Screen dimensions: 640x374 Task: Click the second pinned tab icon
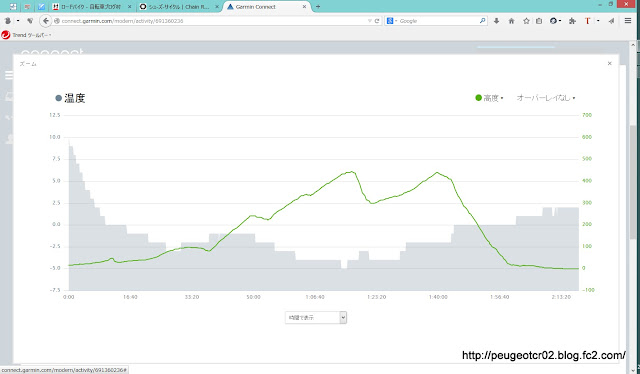(x=27, y=7)
